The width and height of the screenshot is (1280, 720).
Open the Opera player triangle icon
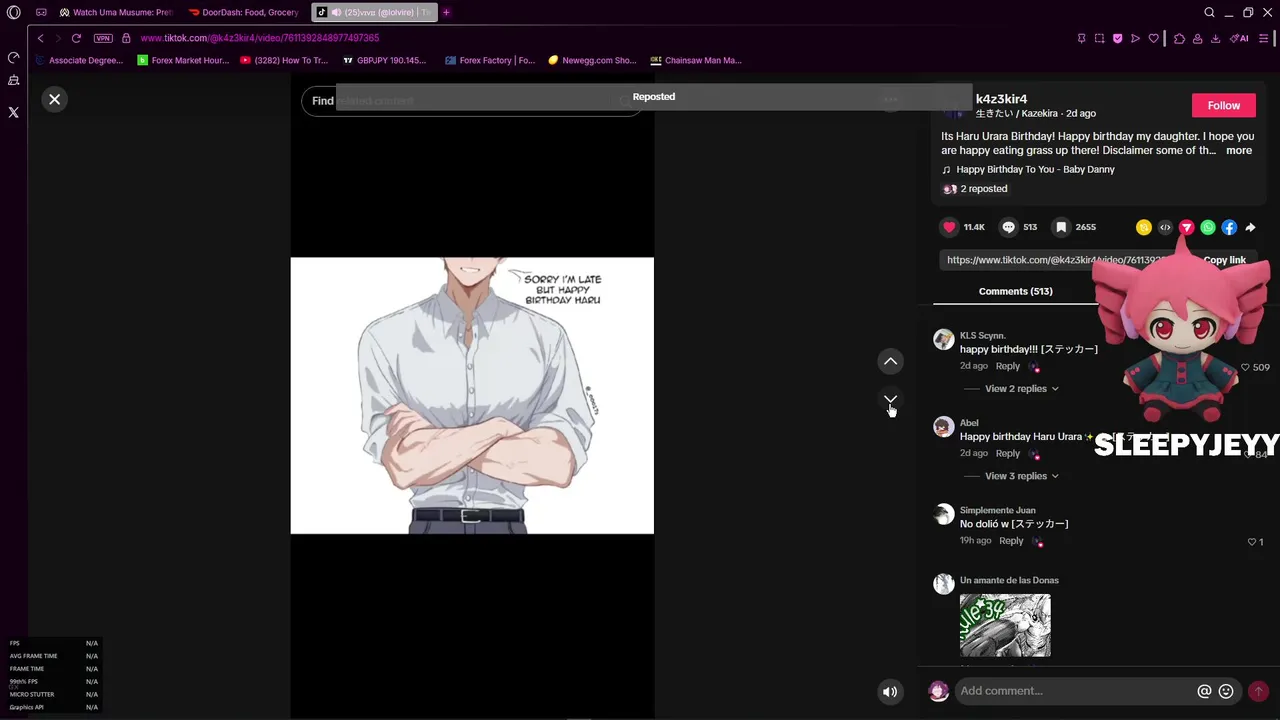(x=1135, y=38)
